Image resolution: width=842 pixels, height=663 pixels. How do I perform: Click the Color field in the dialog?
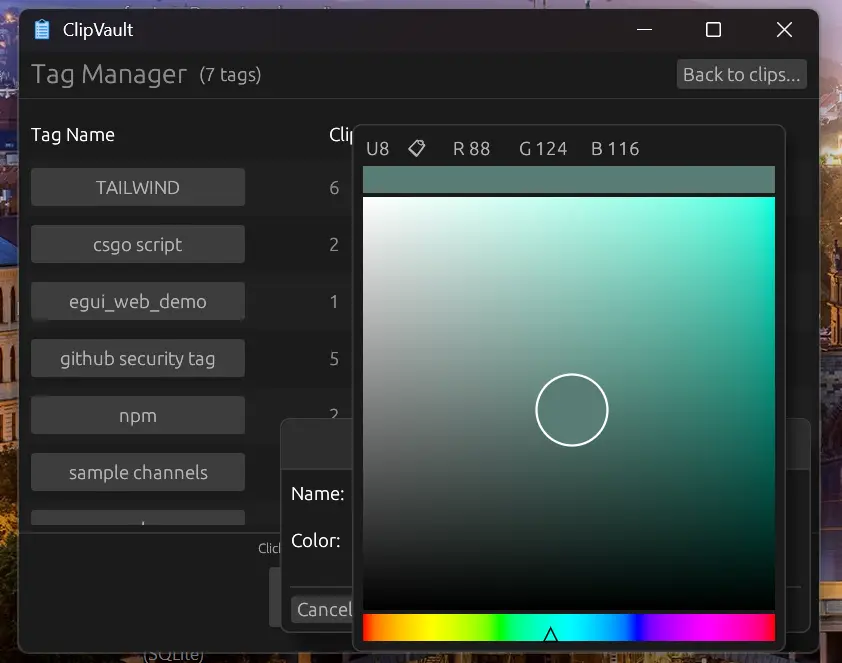(x=316, y=540)
